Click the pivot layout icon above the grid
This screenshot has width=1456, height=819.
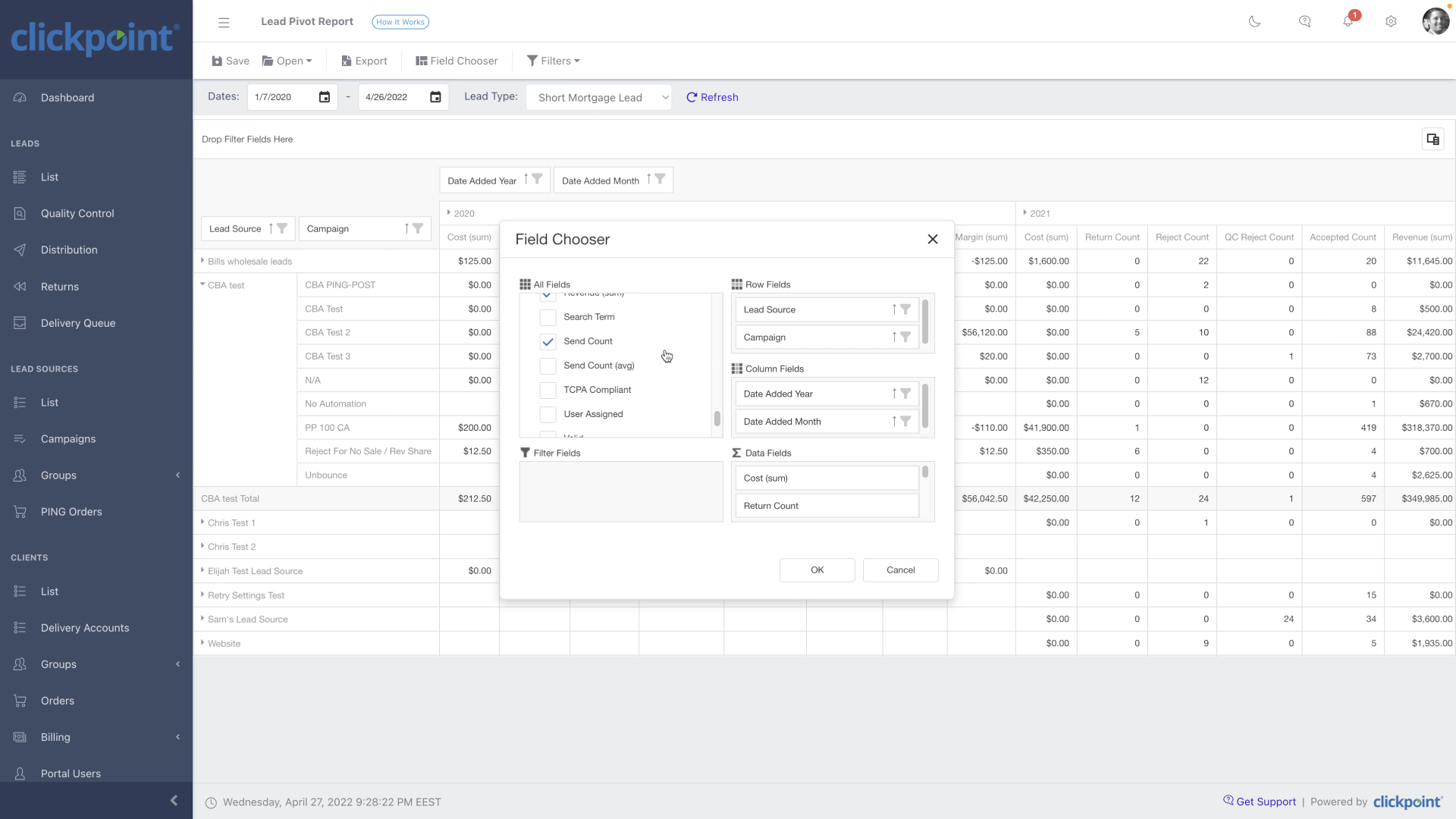(x=1433, y=139)
